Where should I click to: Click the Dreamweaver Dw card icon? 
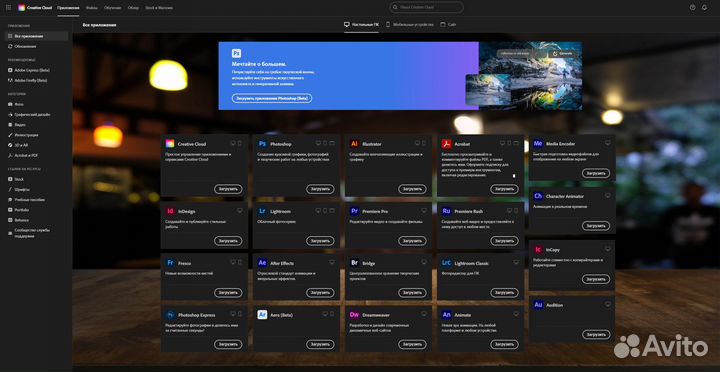[x=354, y=315]
